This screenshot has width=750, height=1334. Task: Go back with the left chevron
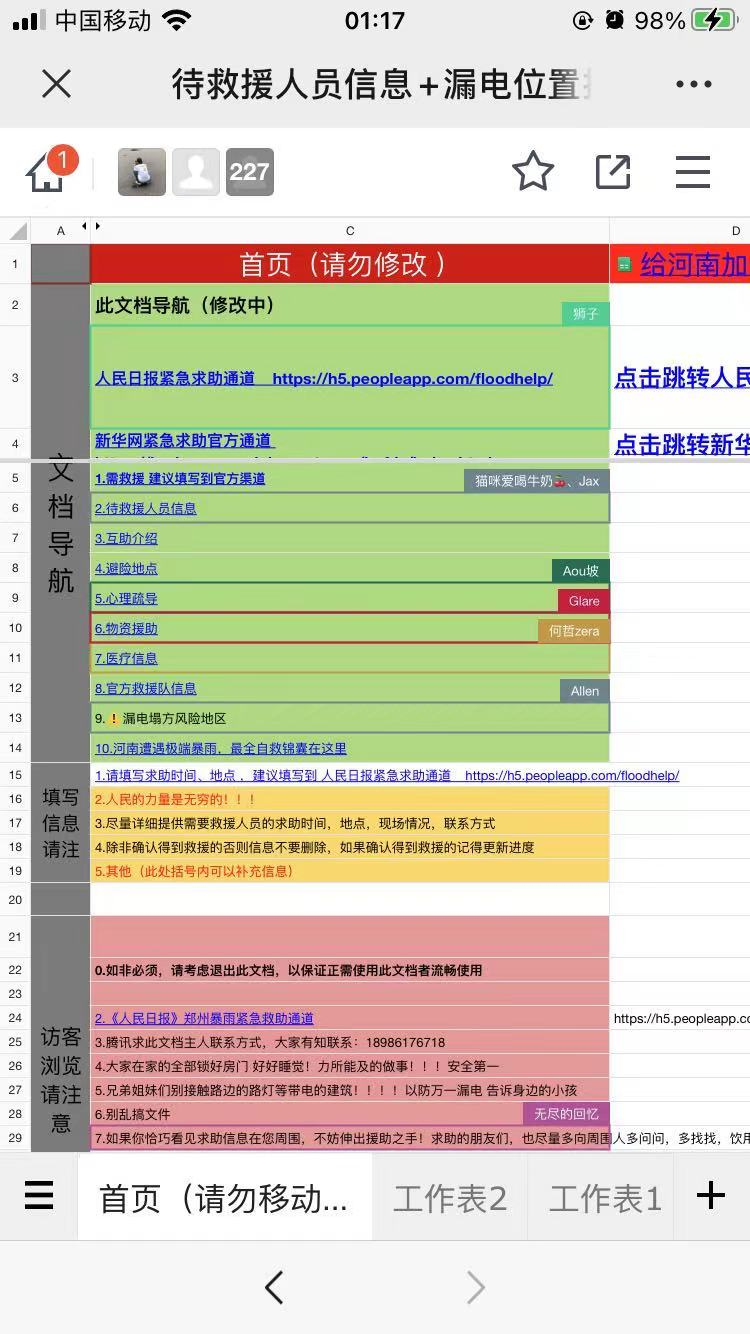coord(274,1288)
